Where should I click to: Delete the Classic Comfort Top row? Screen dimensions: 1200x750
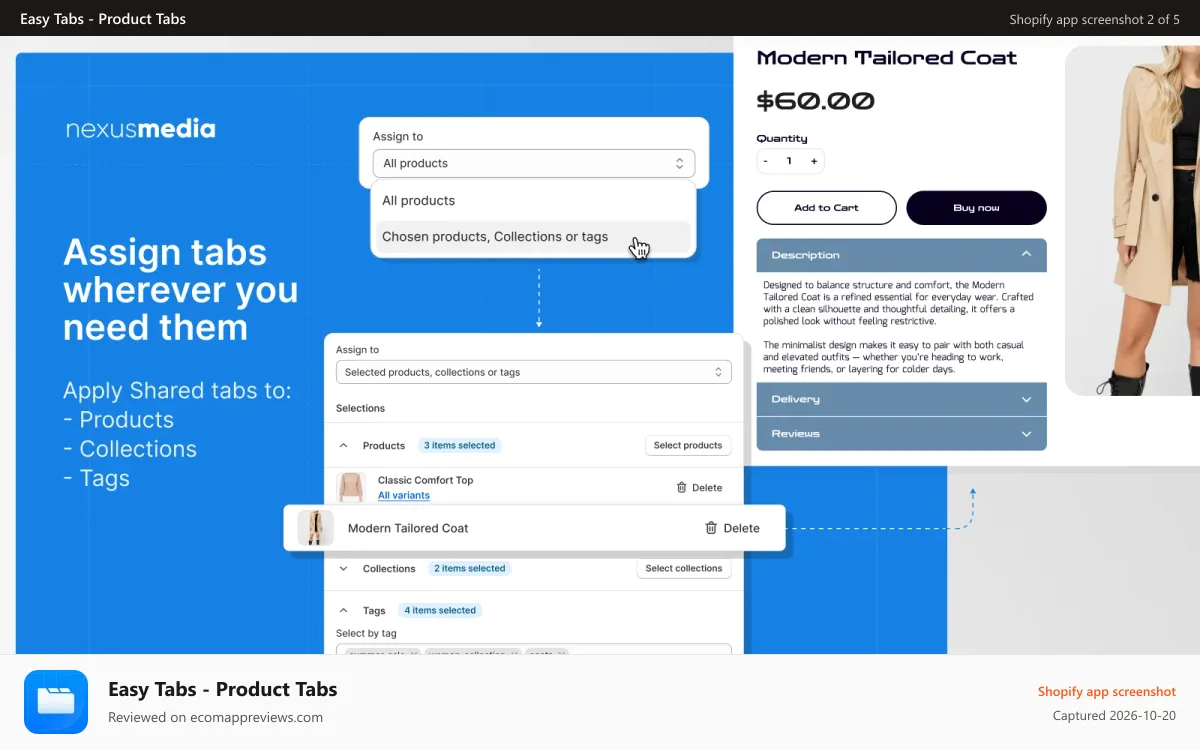(699, 488)
